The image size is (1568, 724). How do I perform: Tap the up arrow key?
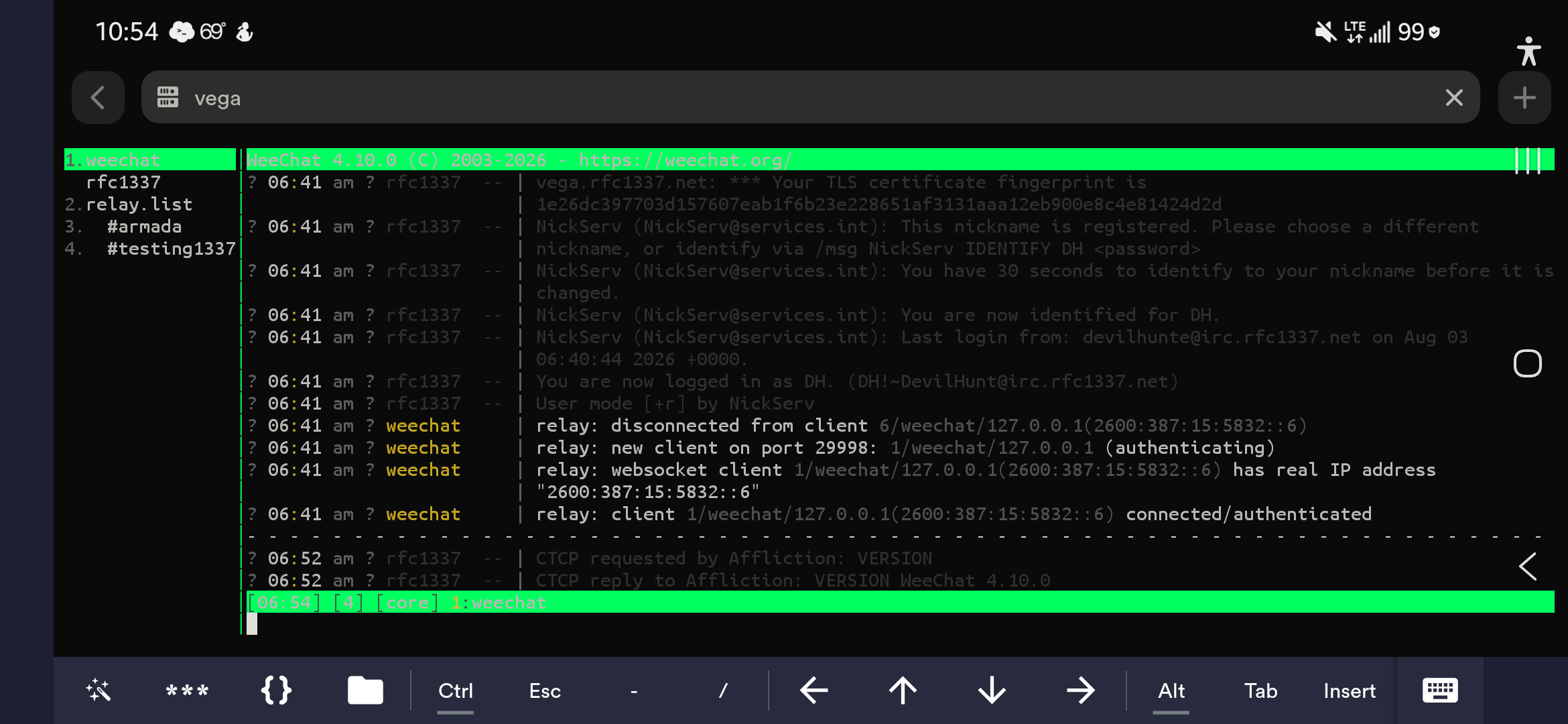[x=903, y=690]
